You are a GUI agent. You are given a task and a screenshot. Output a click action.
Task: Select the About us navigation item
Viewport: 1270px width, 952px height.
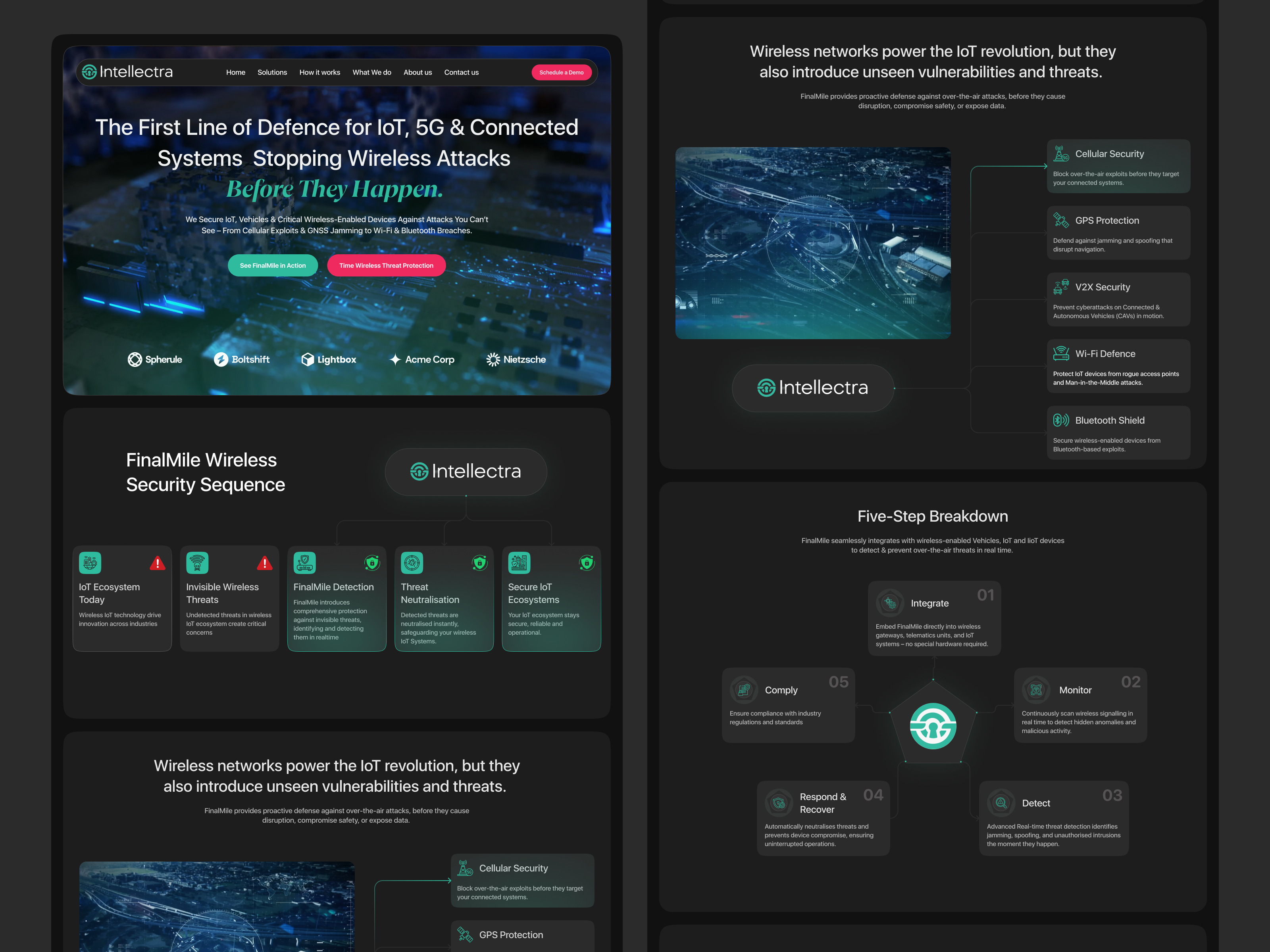[x=418, y=72]
